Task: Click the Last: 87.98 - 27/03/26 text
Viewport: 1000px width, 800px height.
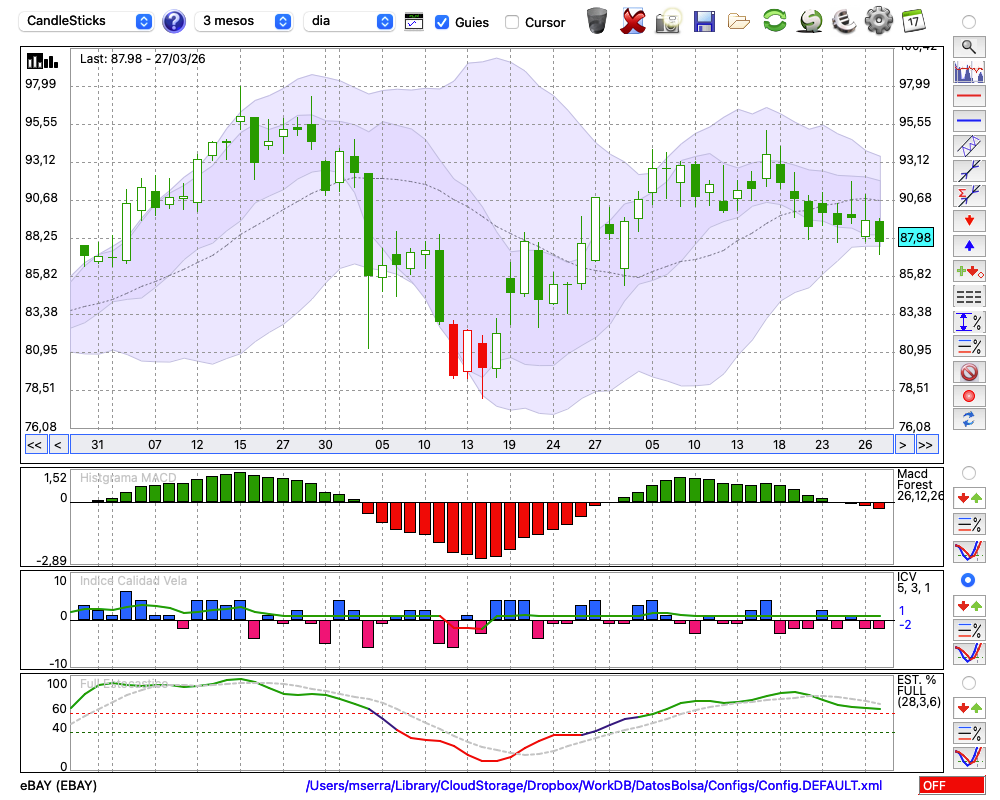Action: [142, 59]
